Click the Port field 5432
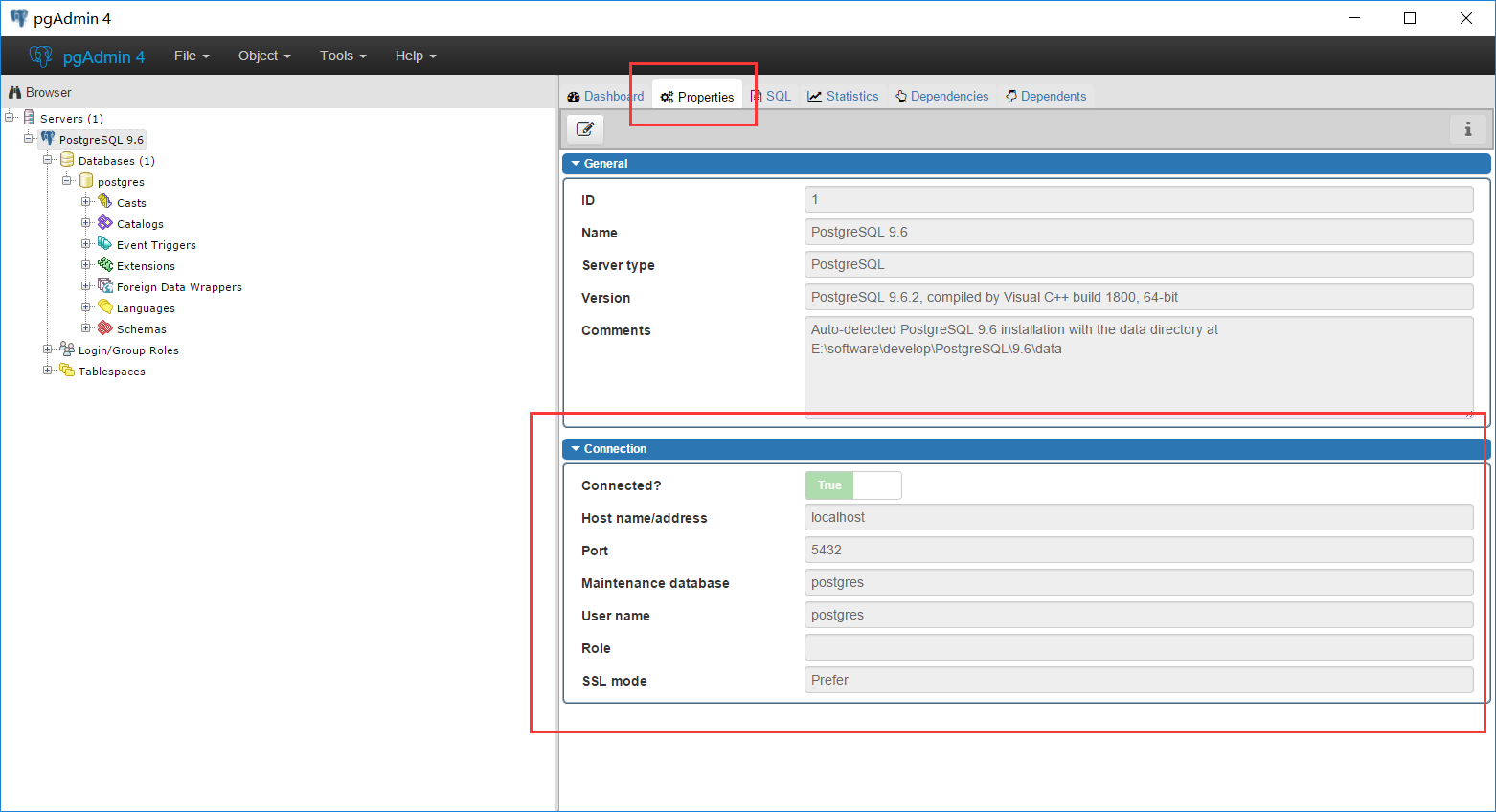Screen dimensions: 1496x812 [1139, 550]
